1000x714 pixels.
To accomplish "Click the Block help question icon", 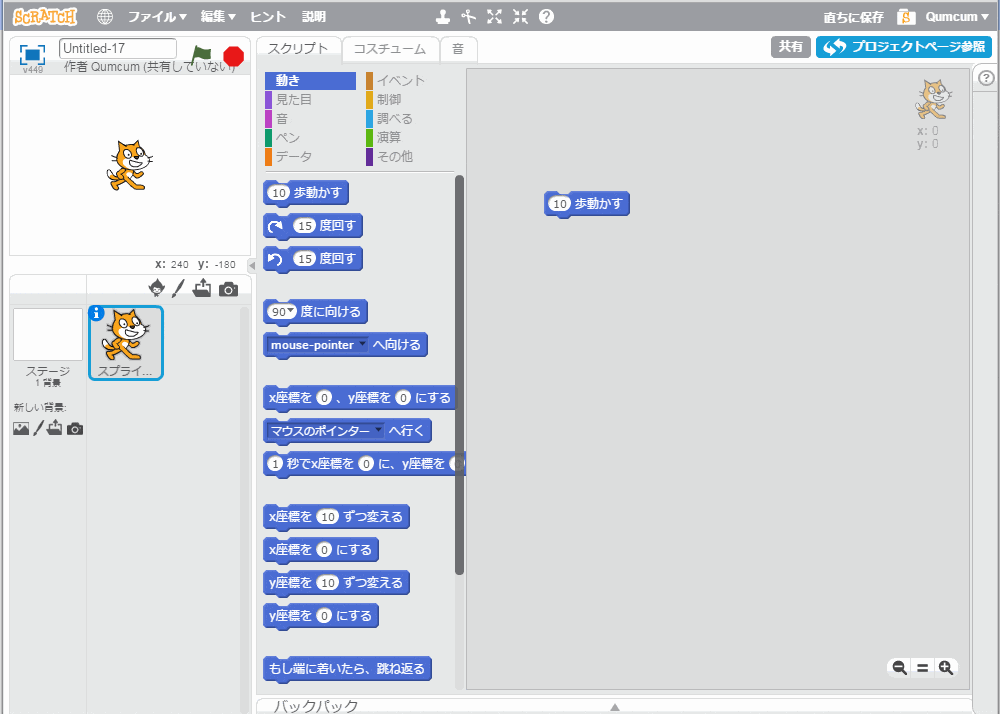I will 547,17.
